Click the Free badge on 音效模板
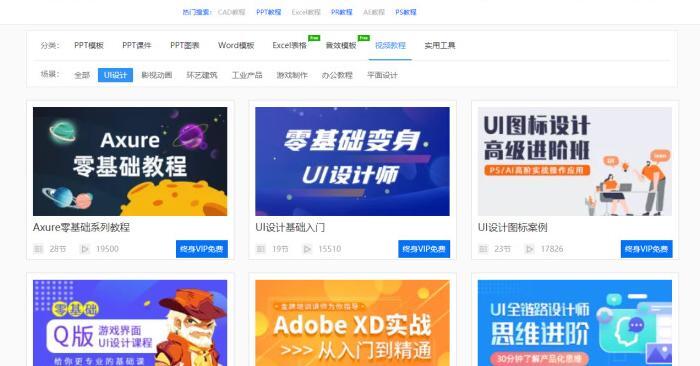Screen dimensions: 700x366 (364, 38)
